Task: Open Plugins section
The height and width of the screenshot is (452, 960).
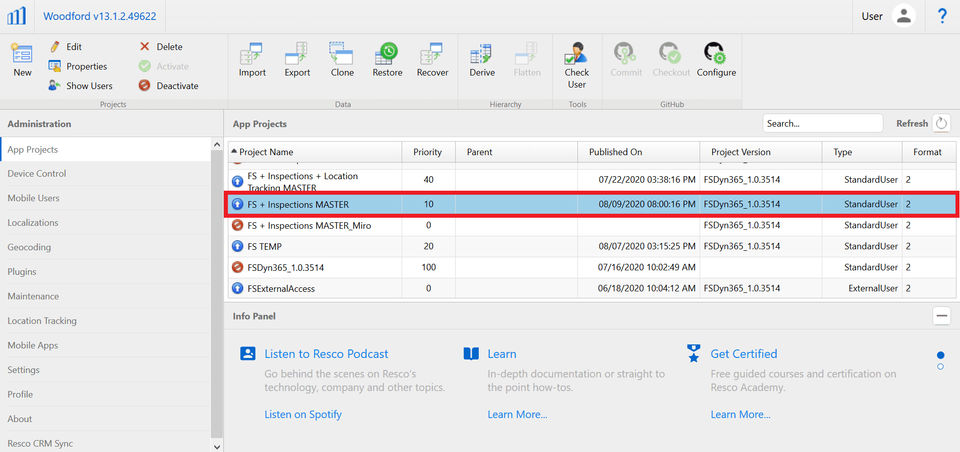Action: click(x=105, y=272)
